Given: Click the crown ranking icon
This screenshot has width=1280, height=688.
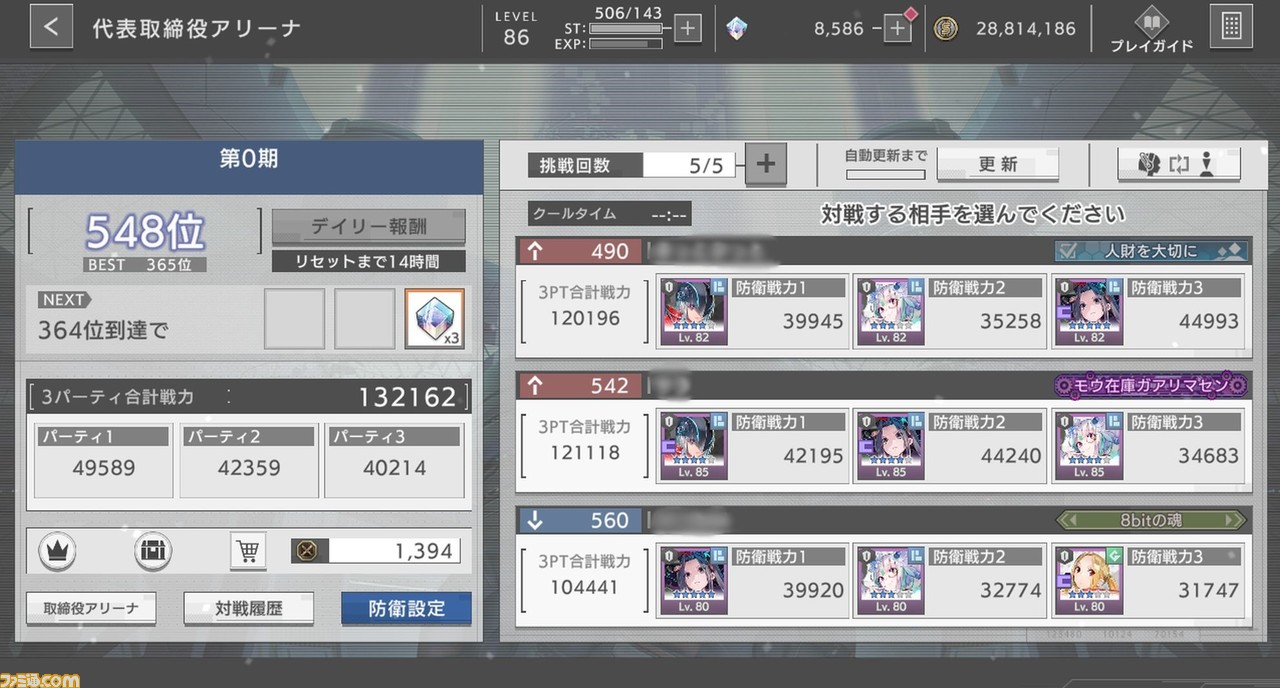Looking at the screenshot, I should (57, 550).
